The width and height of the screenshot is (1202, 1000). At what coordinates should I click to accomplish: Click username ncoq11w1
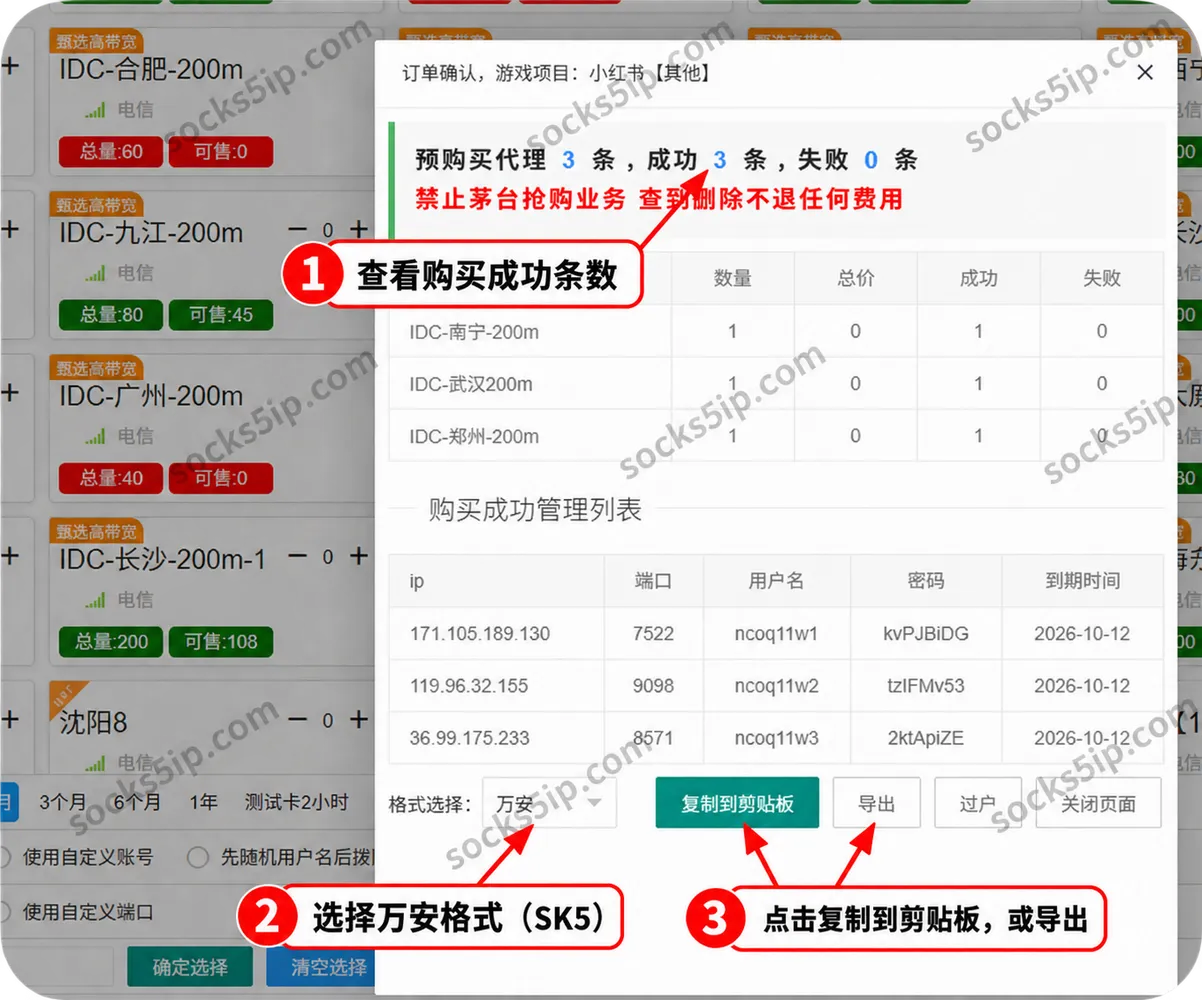click(x=777, y=634)
